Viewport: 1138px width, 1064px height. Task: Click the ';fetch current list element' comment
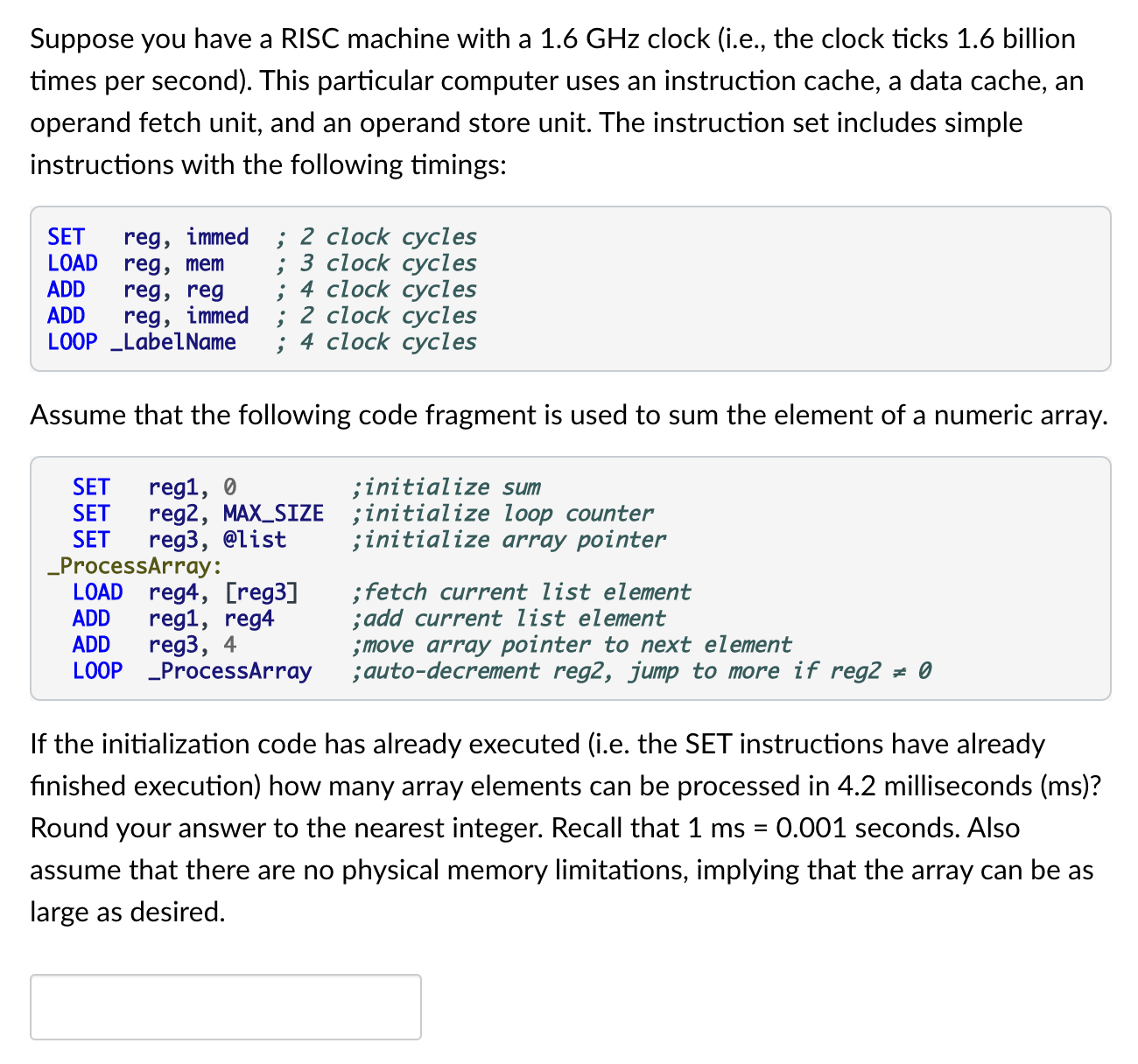point(522,592)
